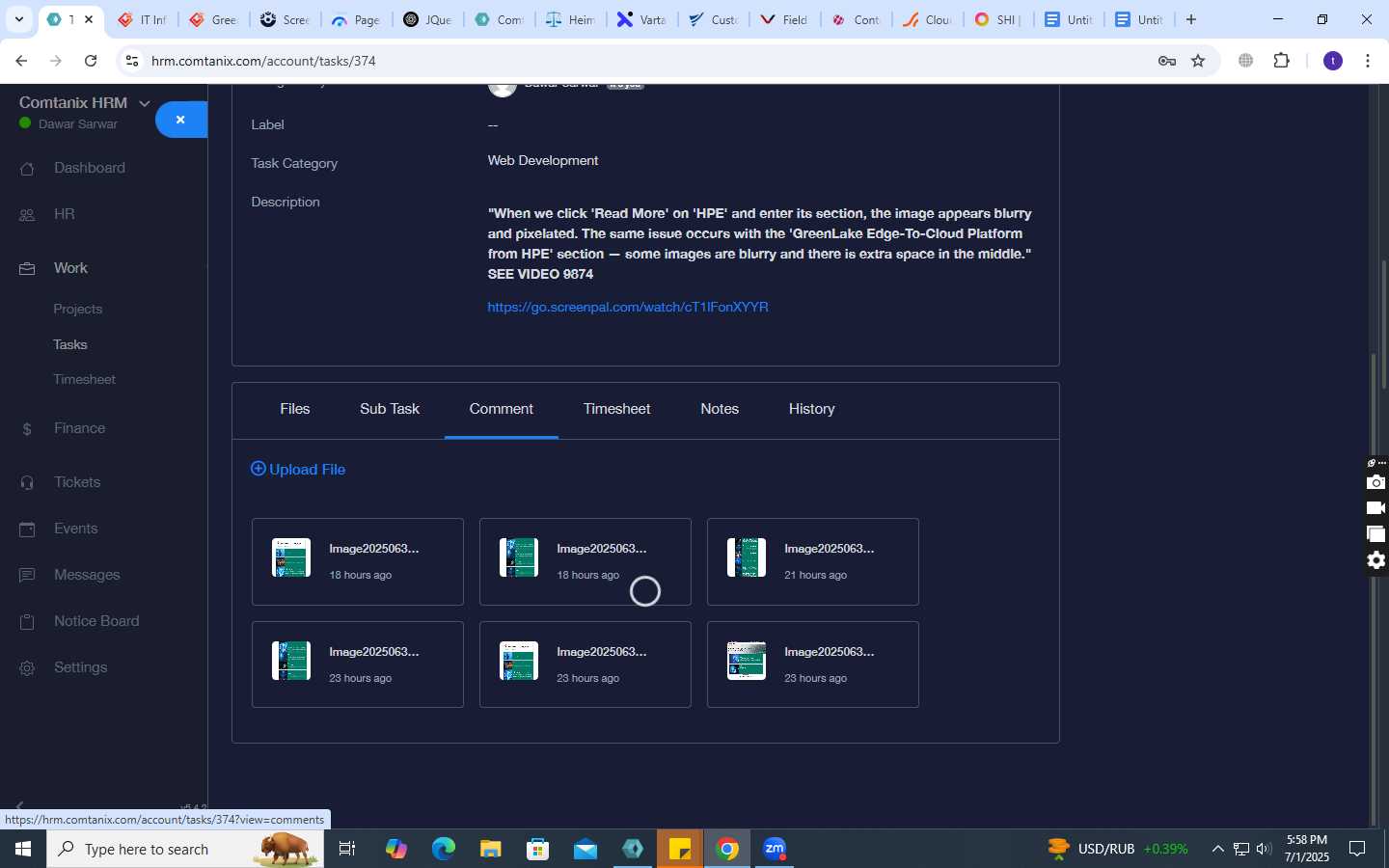Switch to the Notes tab
Screen dimensions: 1389x868
click(720, 409)
